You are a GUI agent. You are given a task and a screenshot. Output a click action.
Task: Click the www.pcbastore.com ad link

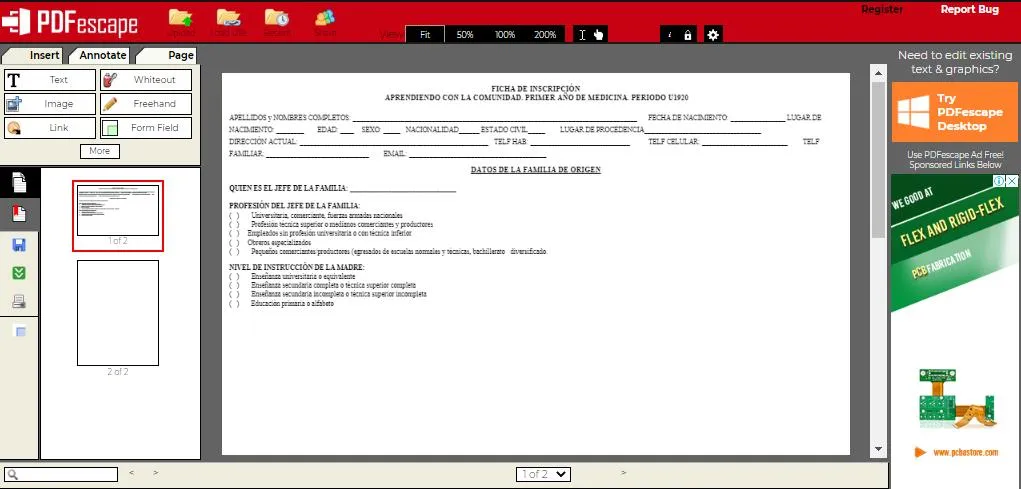[965, 452]
